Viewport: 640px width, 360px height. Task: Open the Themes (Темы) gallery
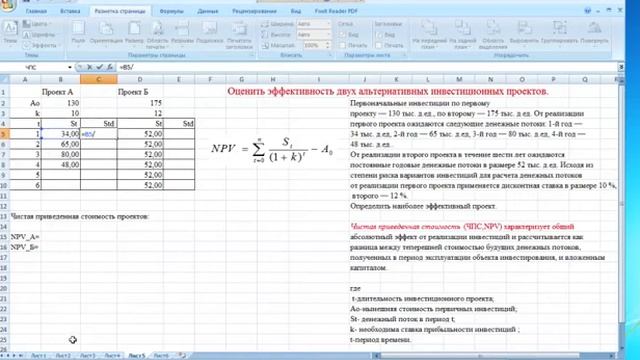pos(10,32)
